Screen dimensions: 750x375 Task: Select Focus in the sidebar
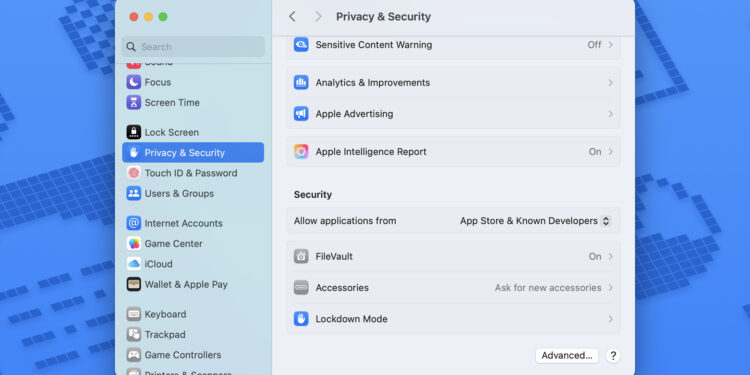pos(193,82)
